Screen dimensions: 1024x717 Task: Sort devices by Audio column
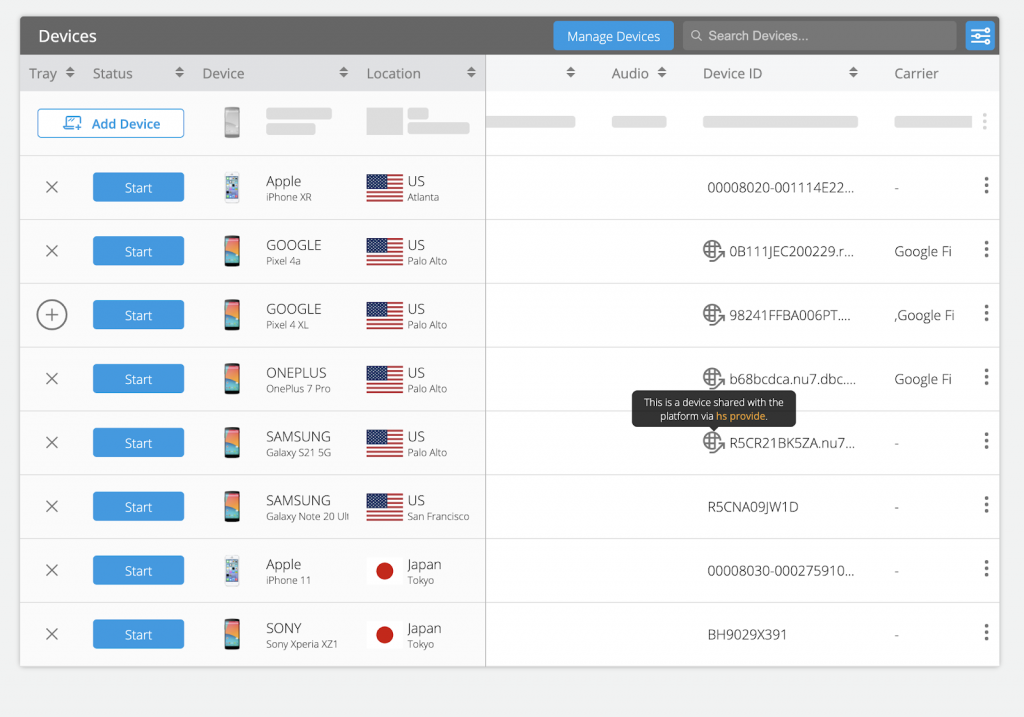click(x=662, y=72)
